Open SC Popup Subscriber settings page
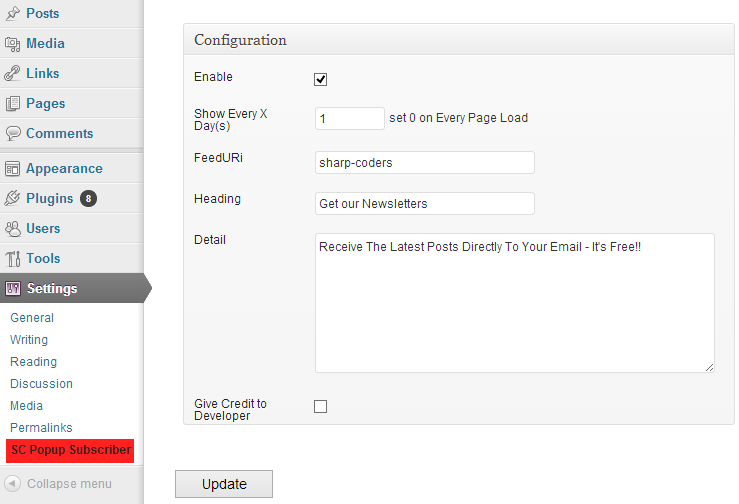Image resolution: width=739 pixels, height=504 pixels. coord(71,450)
